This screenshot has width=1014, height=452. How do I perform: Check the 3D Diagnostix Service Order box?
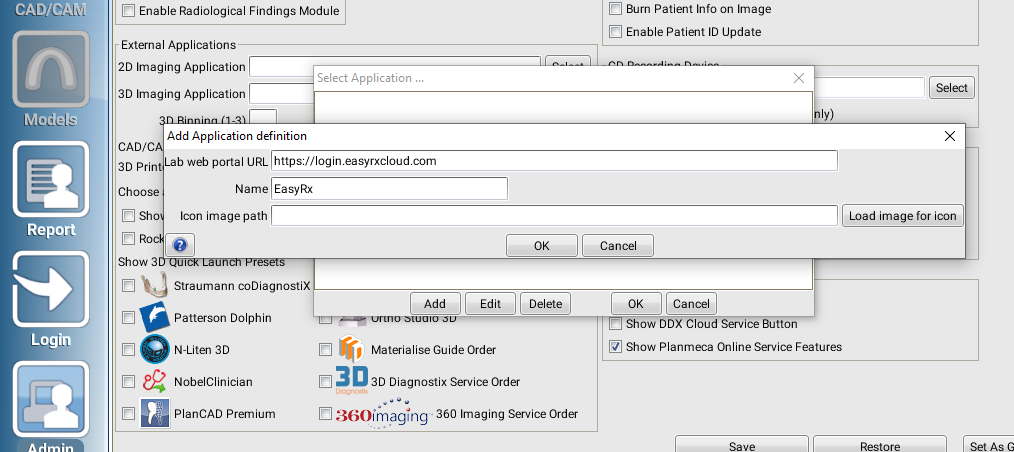[325, 382]
